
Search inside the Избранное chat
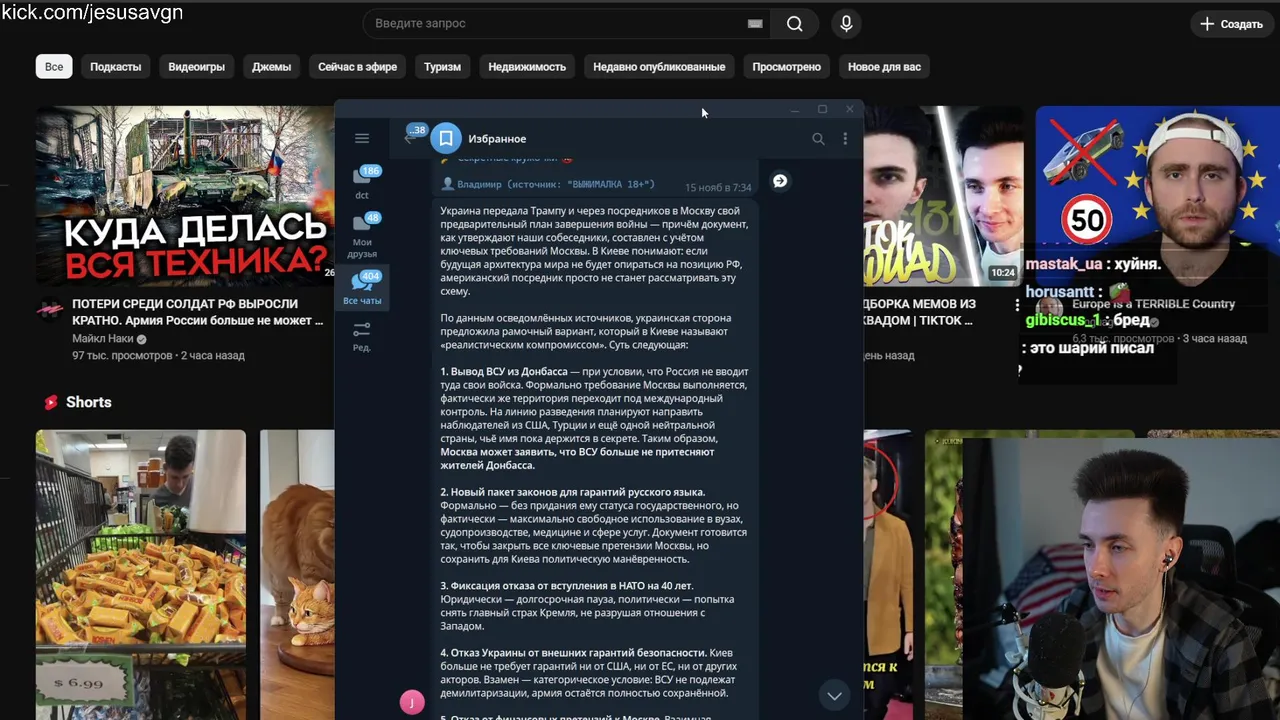pos(818,139)
